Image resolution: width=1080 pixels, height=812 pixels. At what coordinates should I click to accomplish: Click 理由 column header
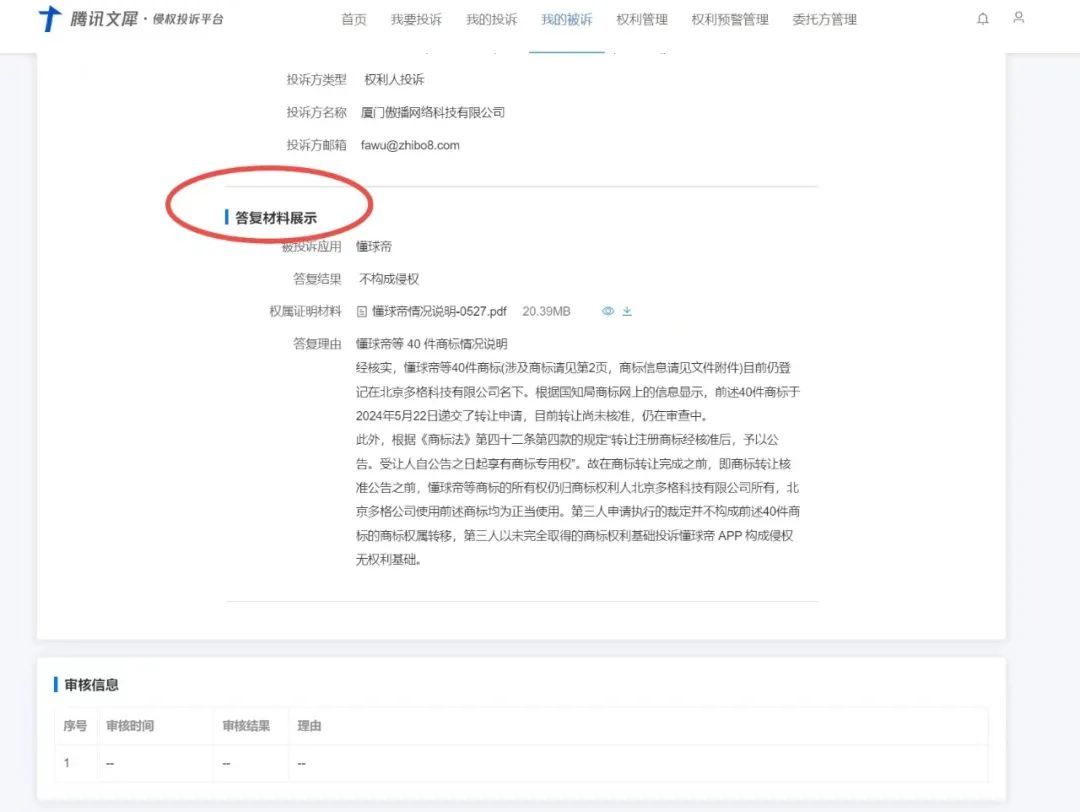[x=309, y=726]
